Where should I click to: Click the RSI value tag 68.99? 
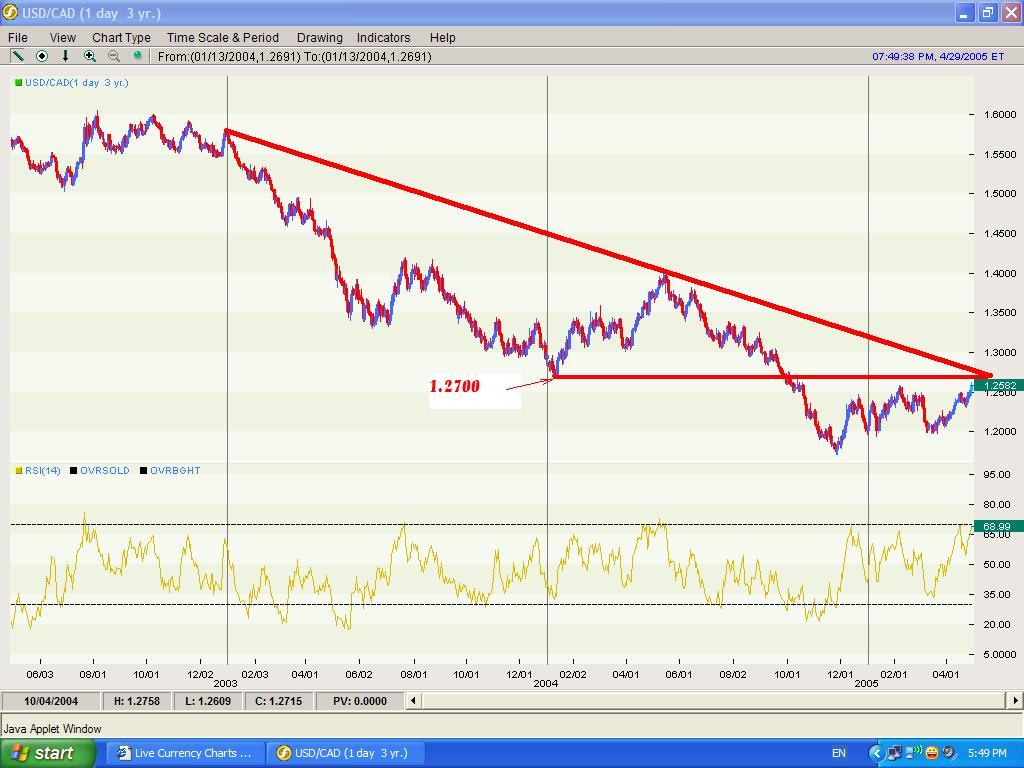pos(999,526)
